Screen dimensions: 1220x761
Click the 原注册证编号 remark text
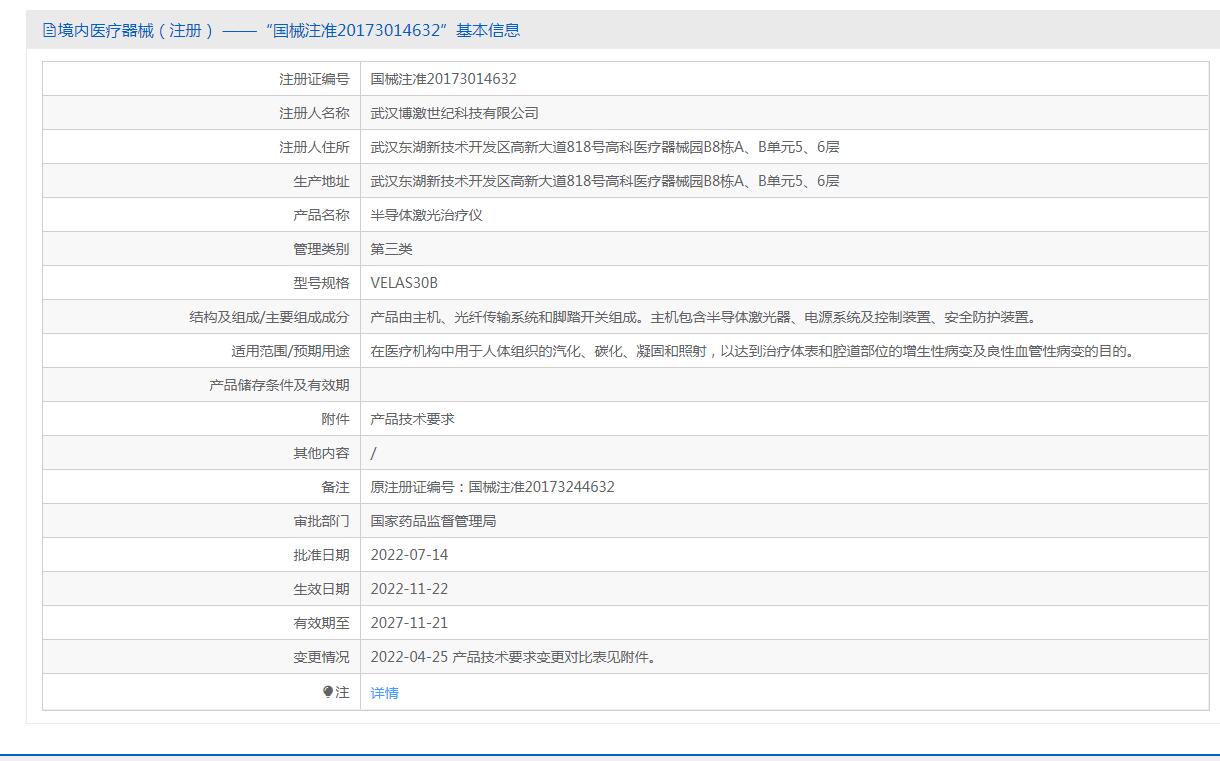[x=492, y=487]
